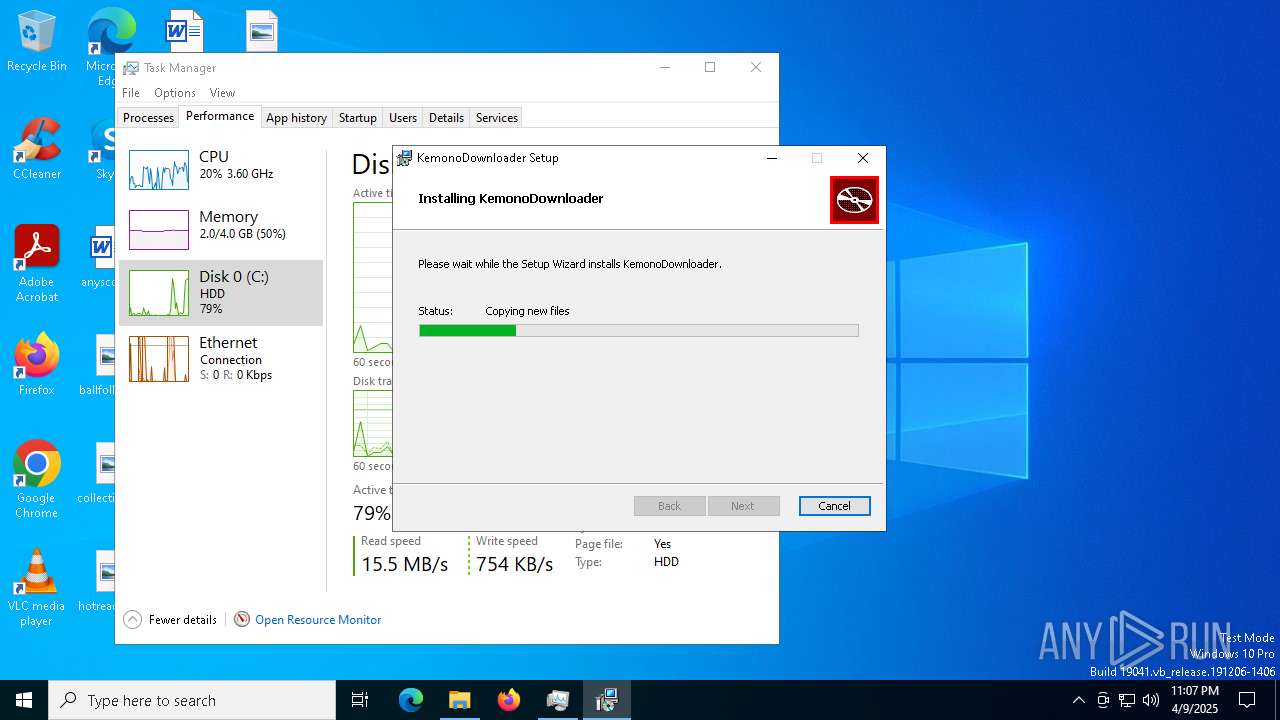Screen dimensions: 1280x720
Task: Open the Recycle Bin desktop icon
Action: [36, 42]
